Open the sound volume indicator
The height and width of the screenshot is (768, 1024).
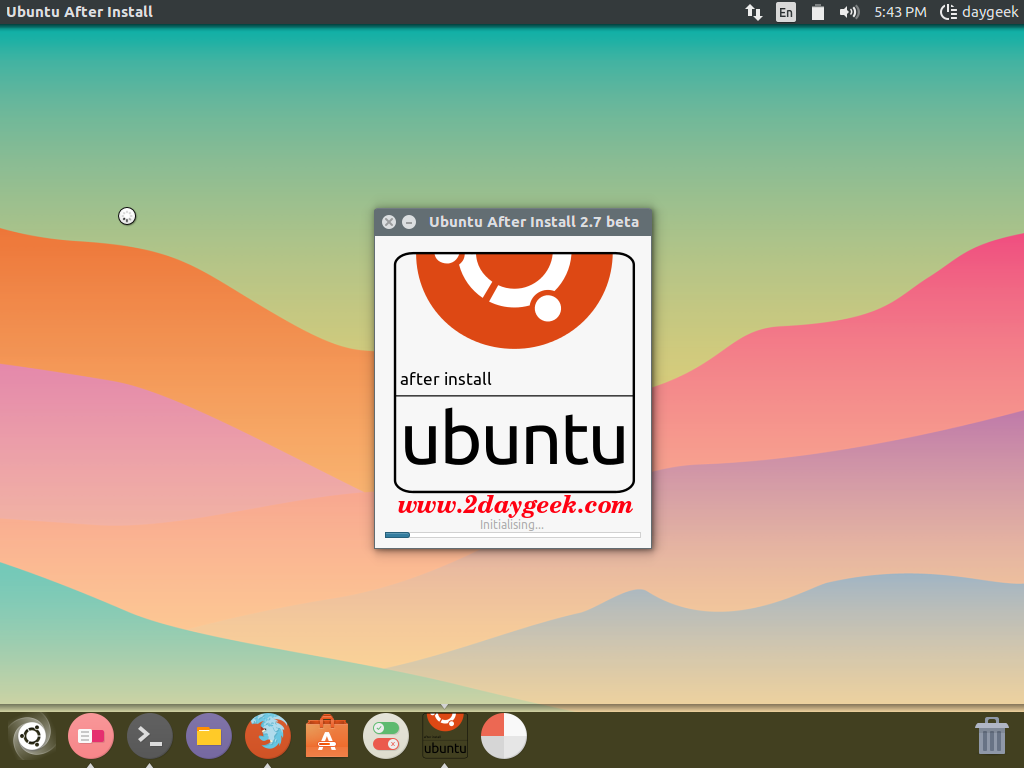[x=849, y=12]
